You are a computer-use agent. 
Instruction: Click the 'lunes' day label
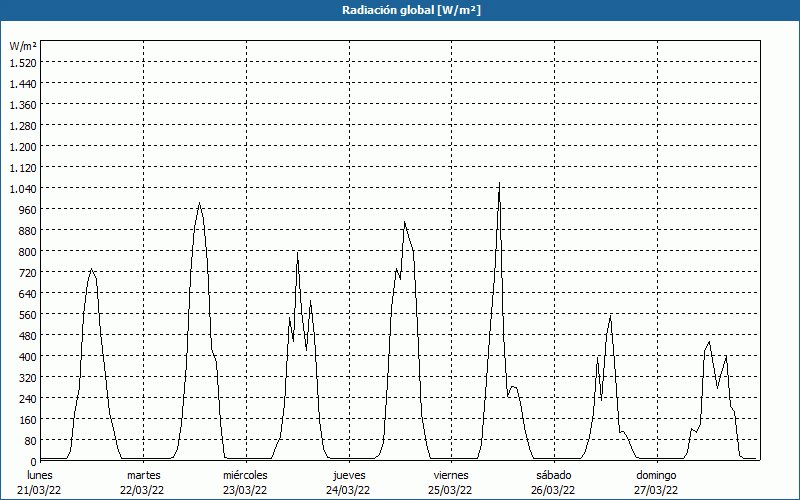pos(40,476)
